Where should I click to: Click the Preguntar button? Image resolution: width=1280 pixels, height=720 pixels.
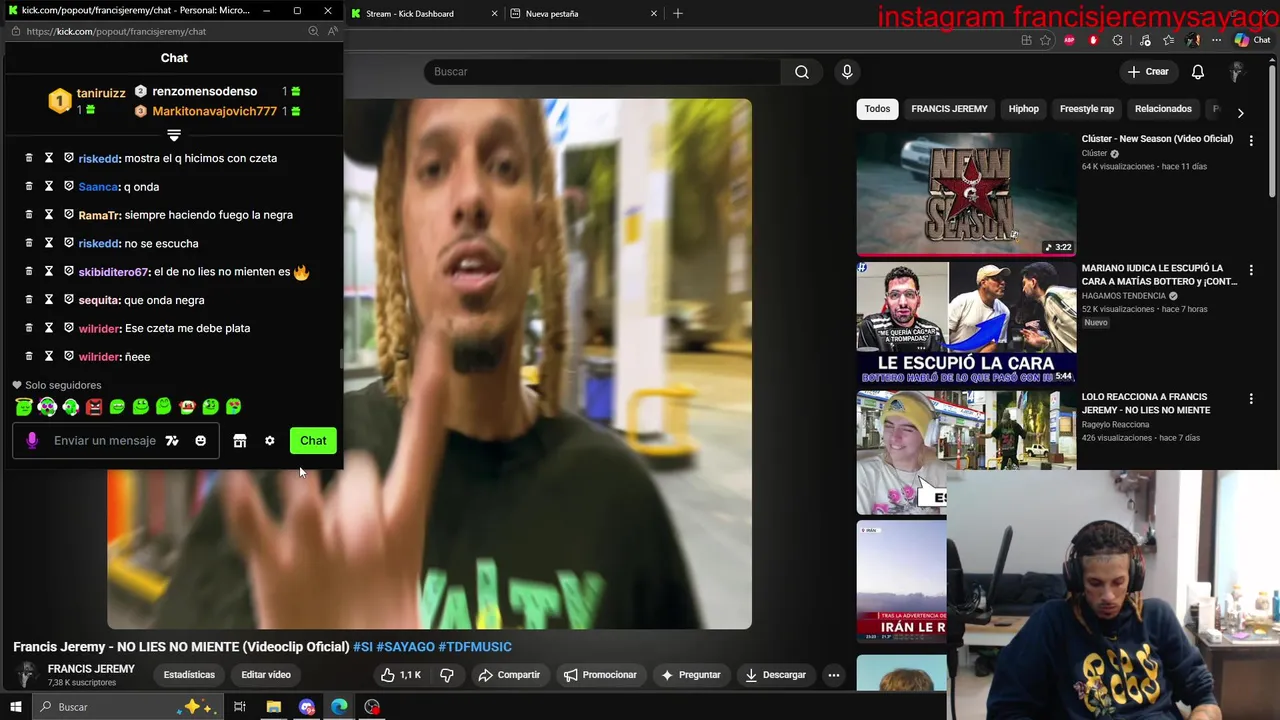(x=691, y=675)
